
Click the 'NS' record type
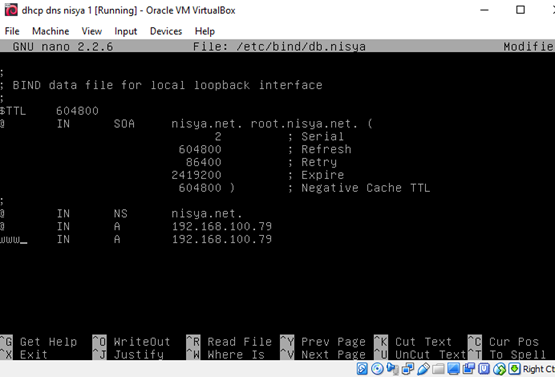point(120,213)
